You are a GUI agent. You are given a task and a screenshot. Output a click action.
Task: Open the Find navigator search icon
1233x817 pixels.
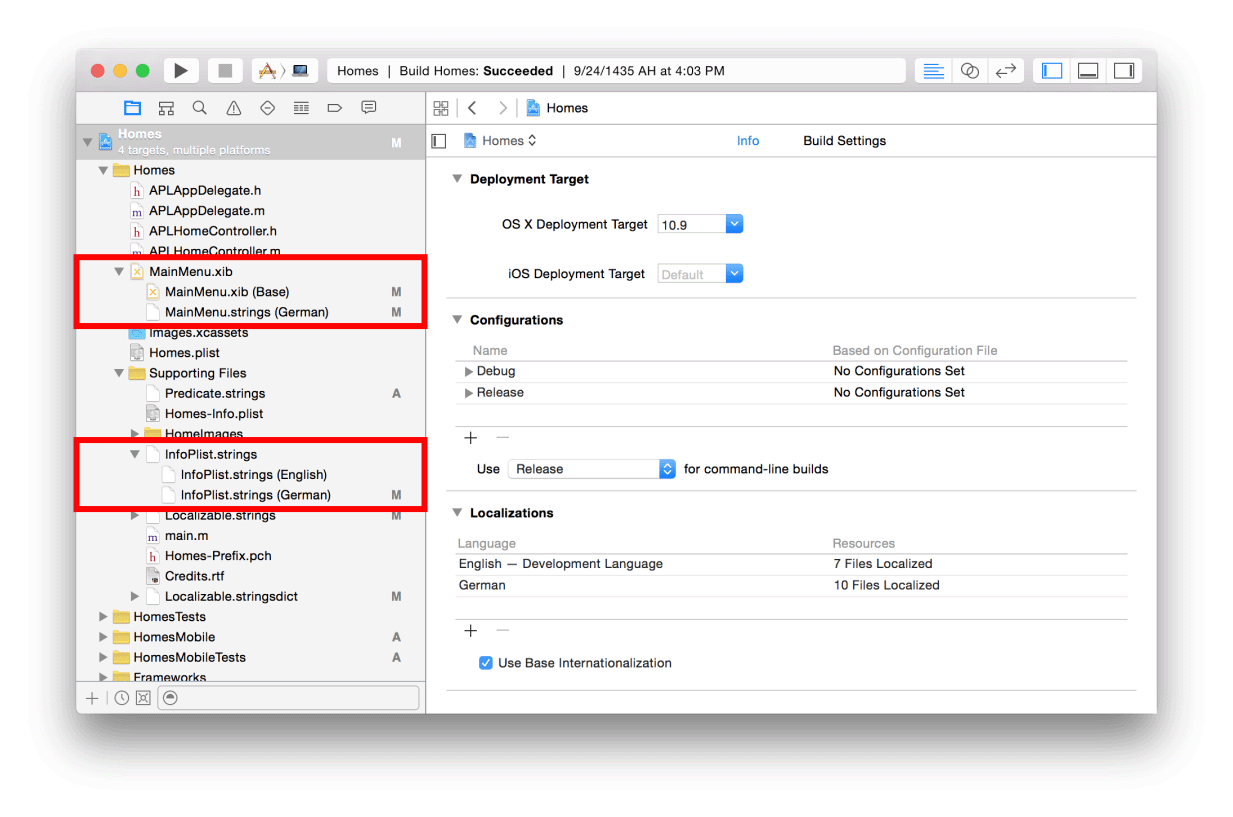point(200,108)
